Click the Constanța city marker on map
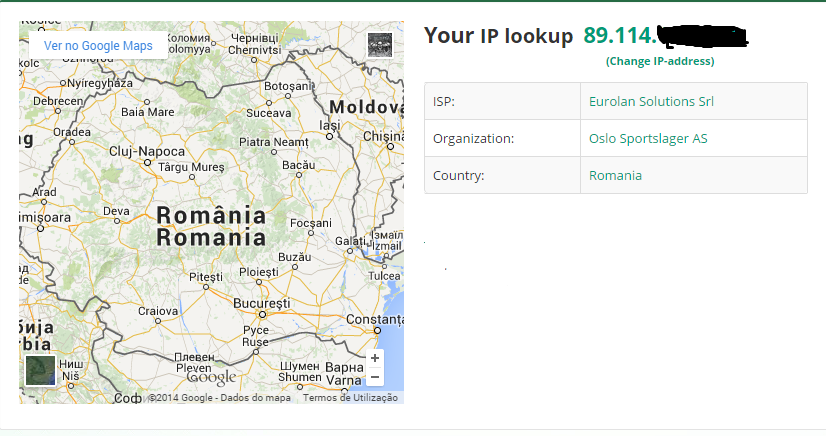 coord(377,328)
